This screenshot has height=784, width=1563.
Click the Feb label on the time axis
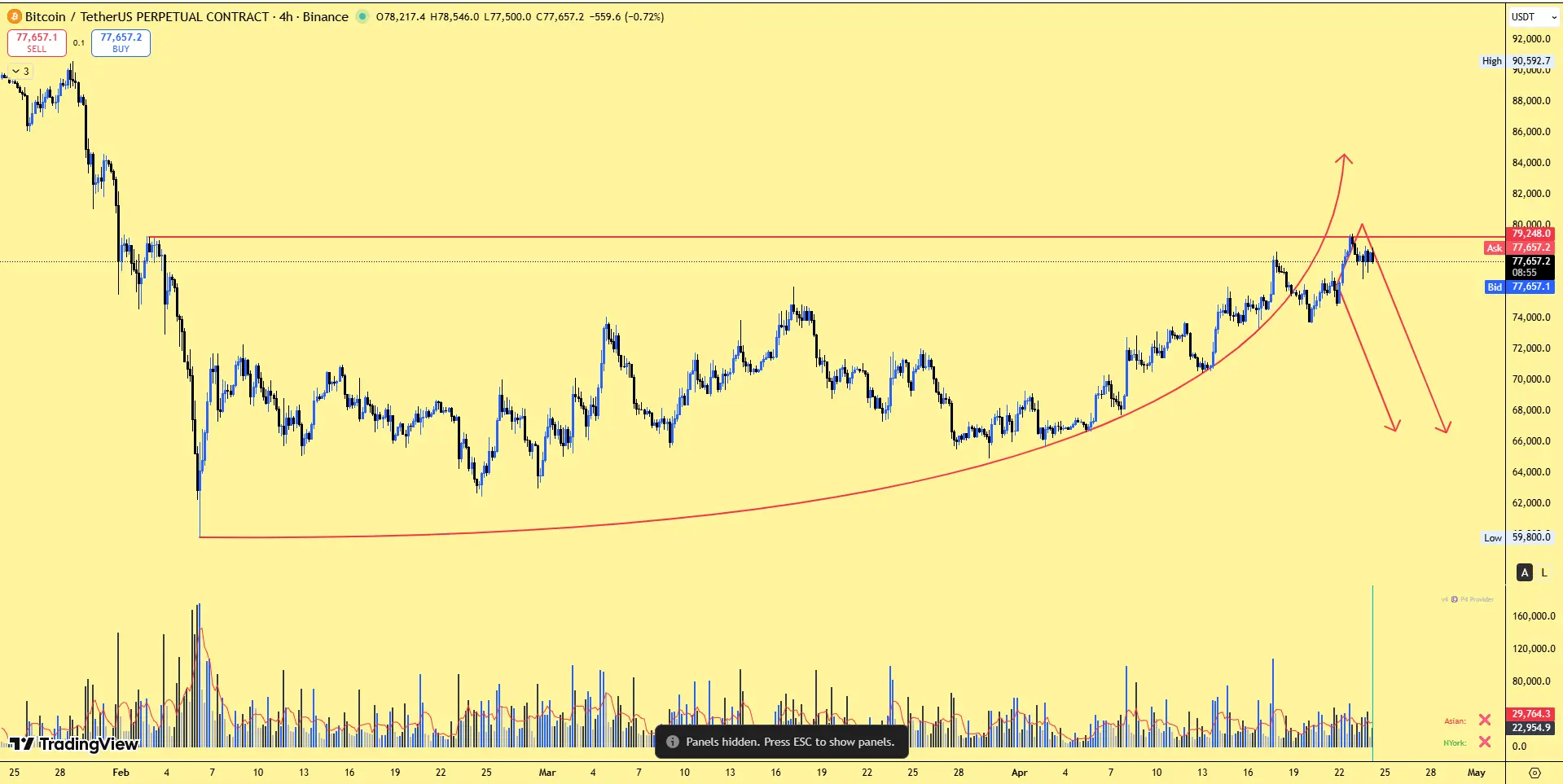point(121,773)
